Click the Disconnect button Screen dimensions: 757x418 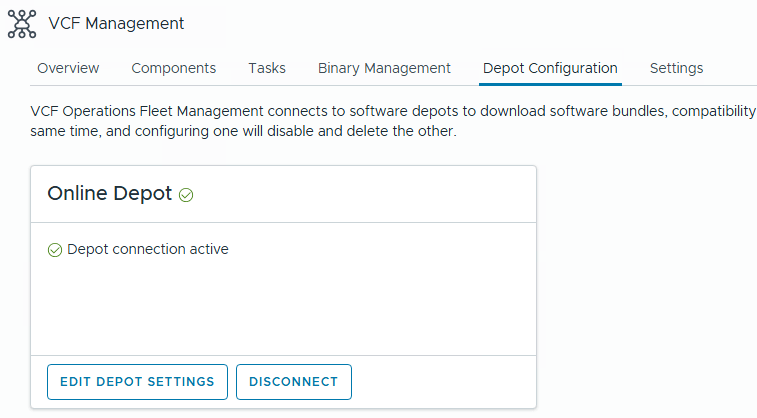click(294, 381)
